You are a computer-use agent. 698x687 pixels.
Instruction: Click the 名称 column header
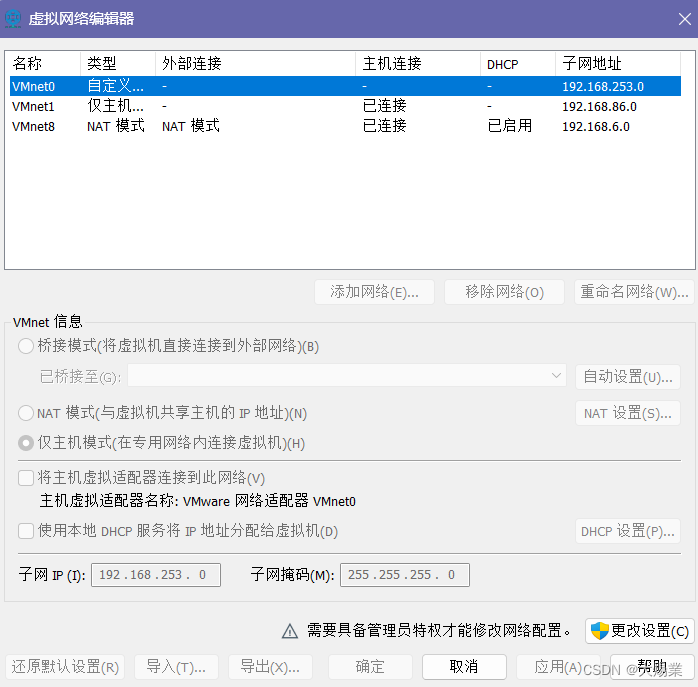[x=43, y=64]
